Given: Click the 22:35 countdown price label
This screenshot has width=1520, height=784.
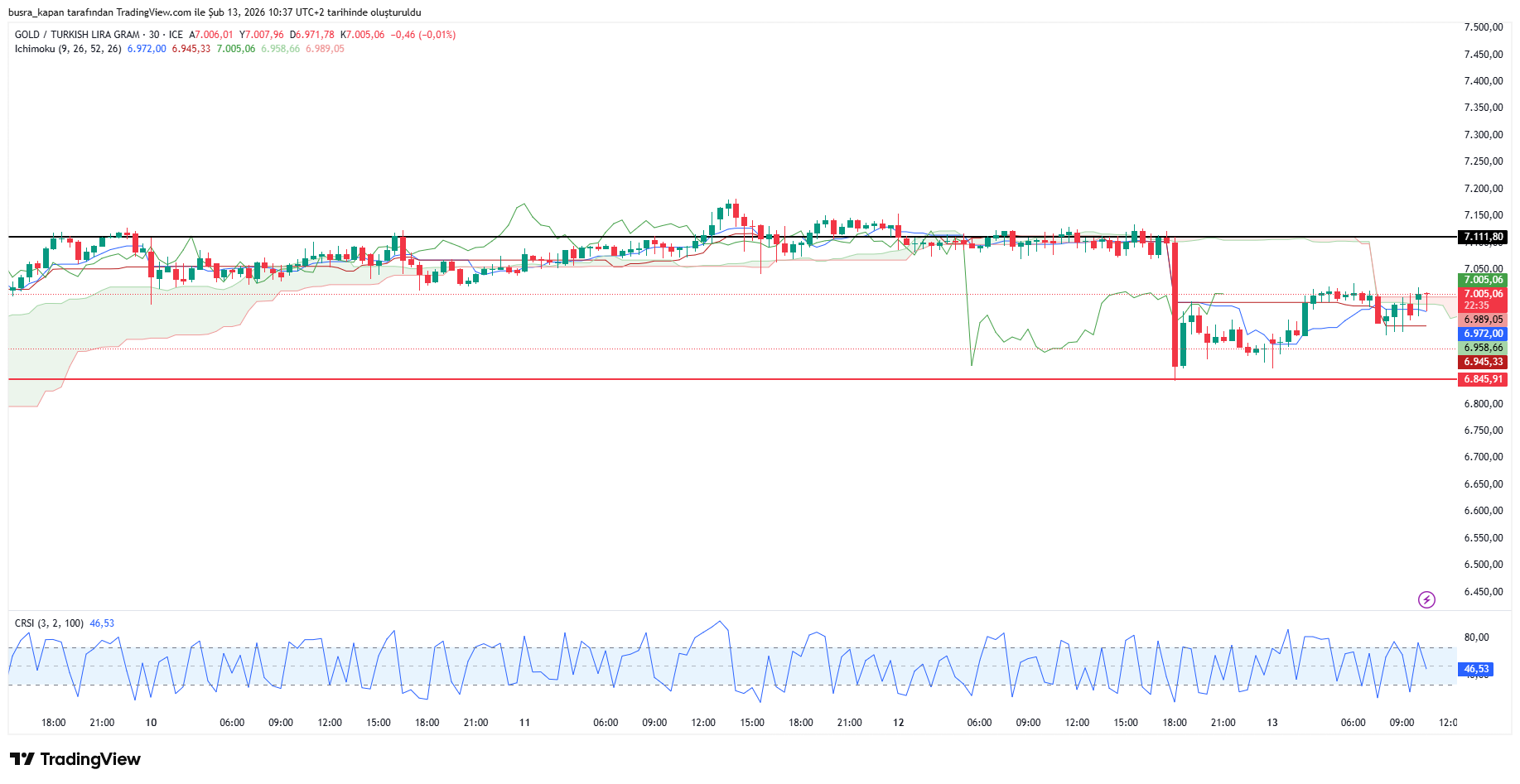Looking at the screenshot, I should pyautogui.click(x=1476, y=305).
